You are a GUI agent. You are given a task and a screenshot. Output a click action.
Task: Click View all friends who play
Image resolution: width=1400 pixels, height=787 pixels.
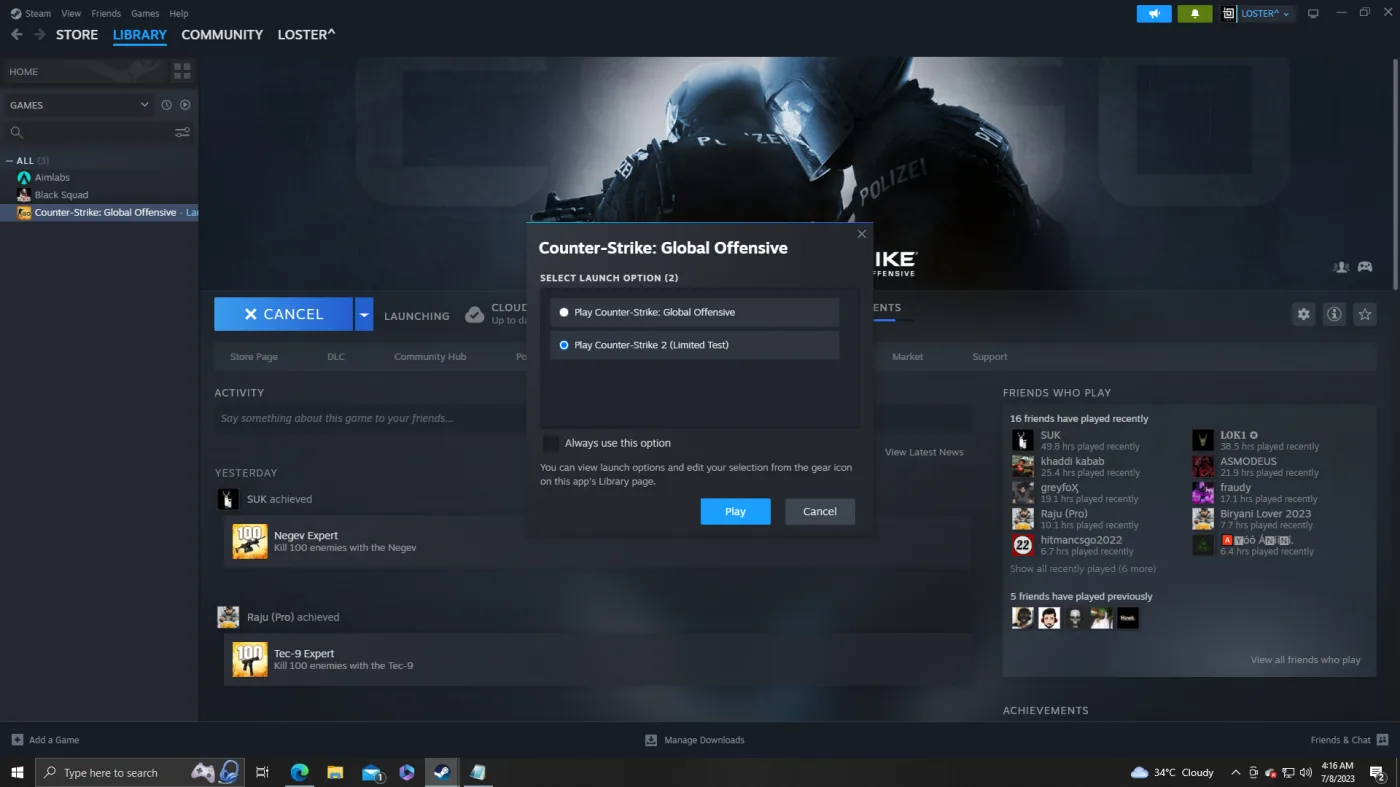pos(1306,660)
